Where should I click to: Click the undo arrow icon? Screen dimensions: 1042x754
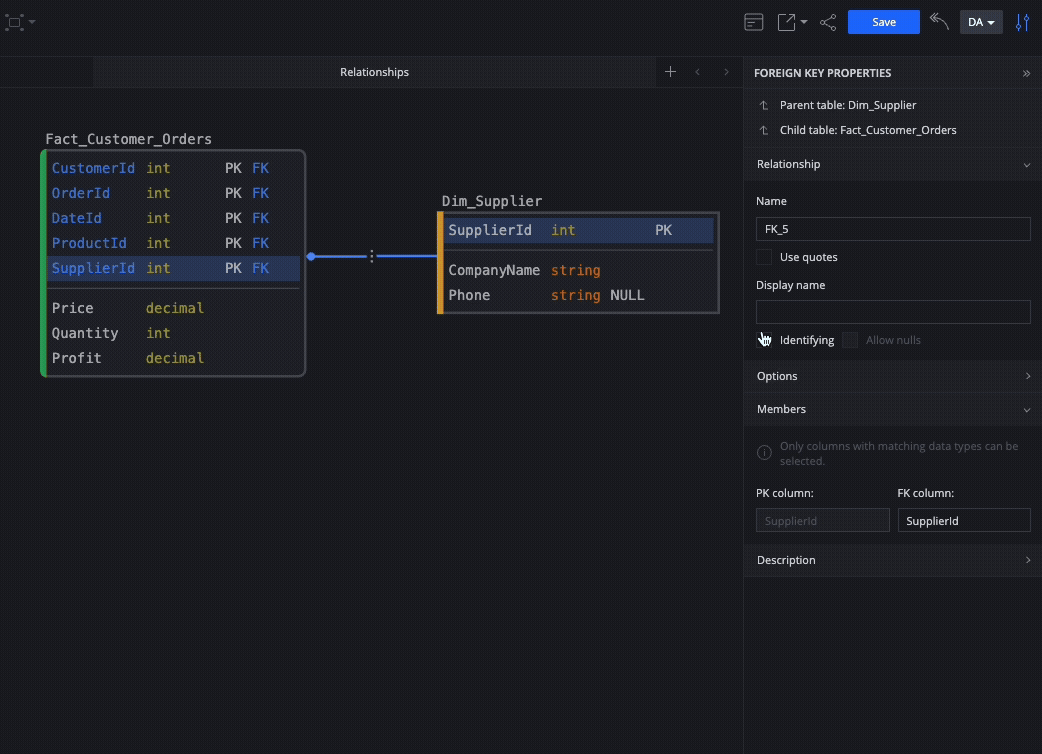pos(939,21)
